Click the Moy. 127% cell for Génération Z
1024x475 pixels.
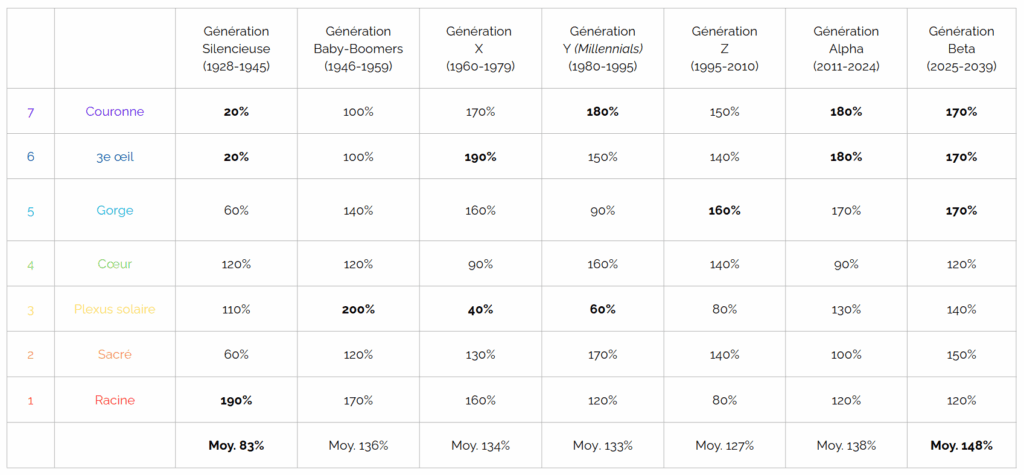724,446
